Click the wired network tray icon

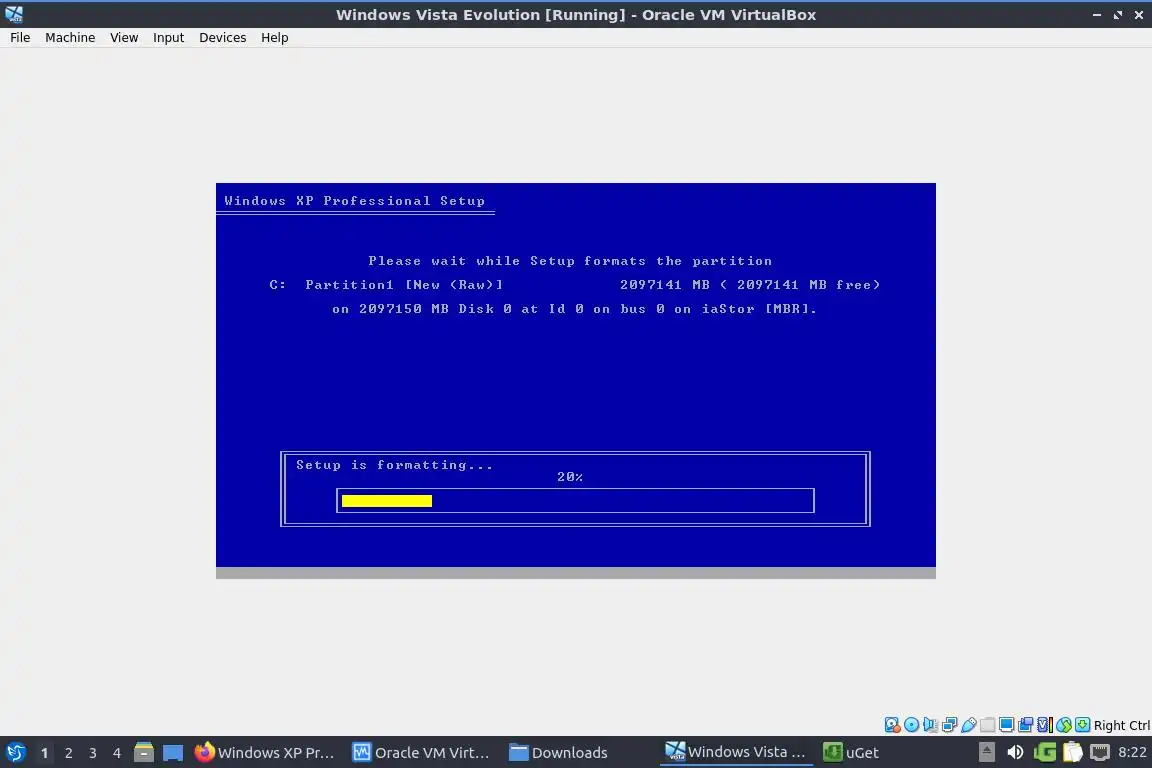(1100, 753)
